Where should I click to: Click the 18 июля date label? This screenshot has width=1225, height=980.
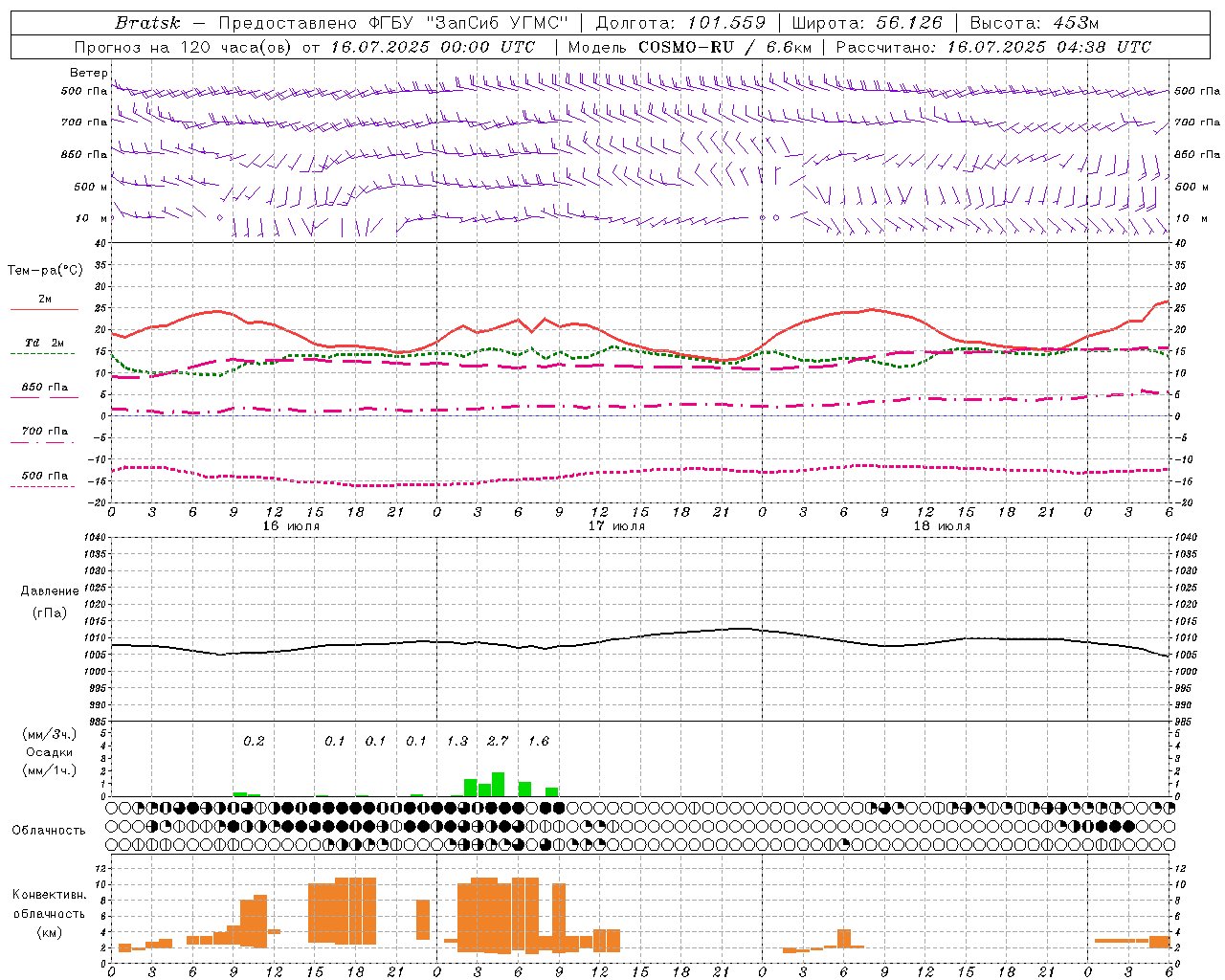[941, 526]
